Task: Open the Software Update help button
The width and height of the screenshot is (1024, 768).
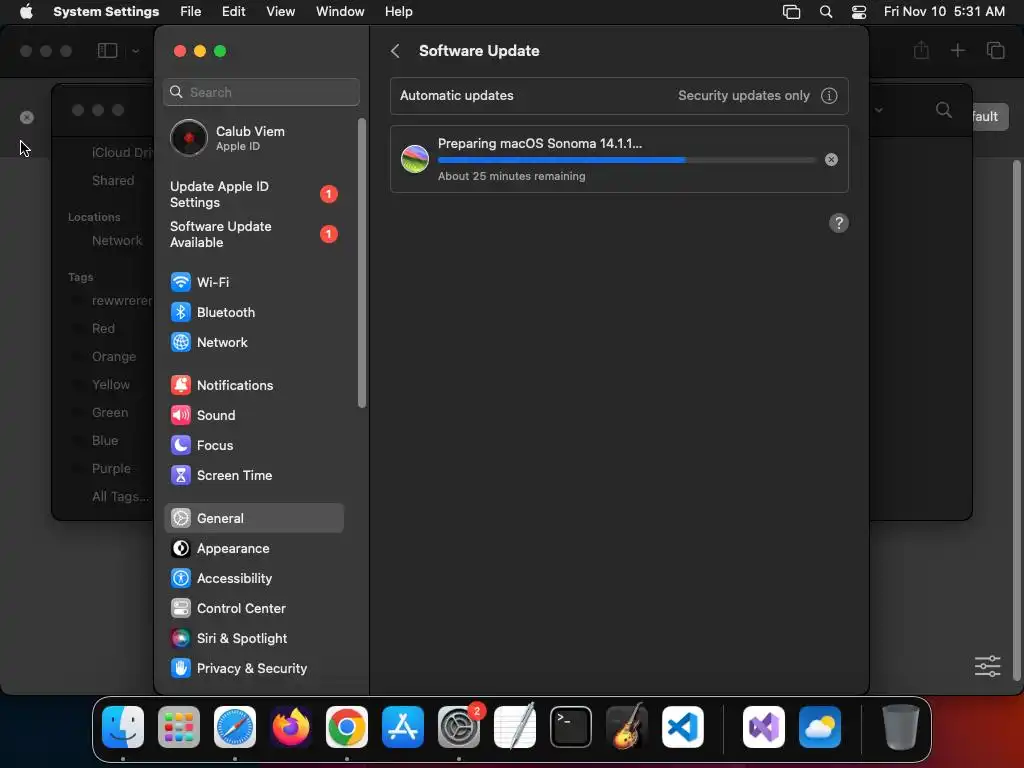Action: pyautogui.click(x=839, y=223)
